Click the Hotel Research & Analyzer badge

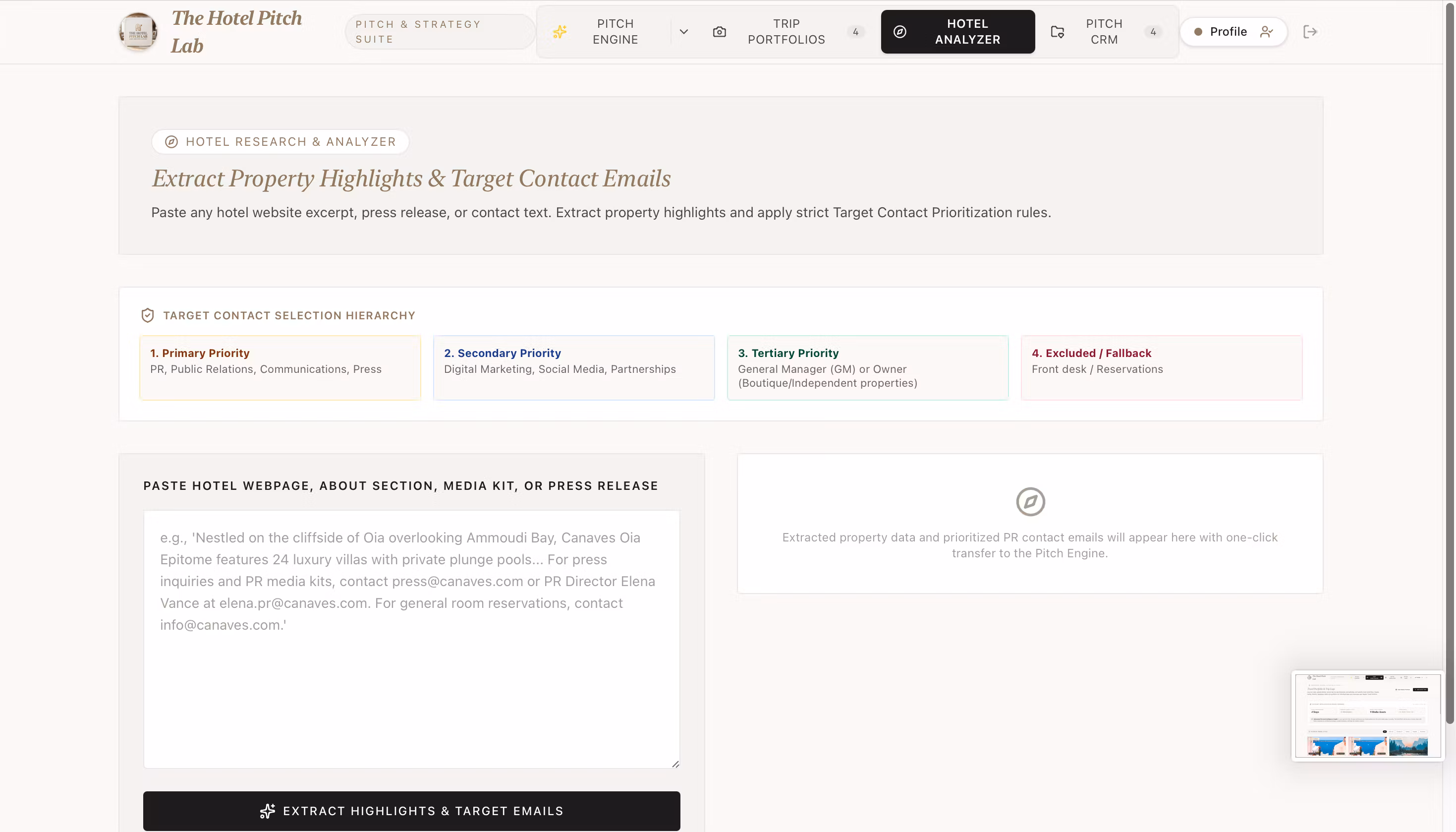point(280,142)
